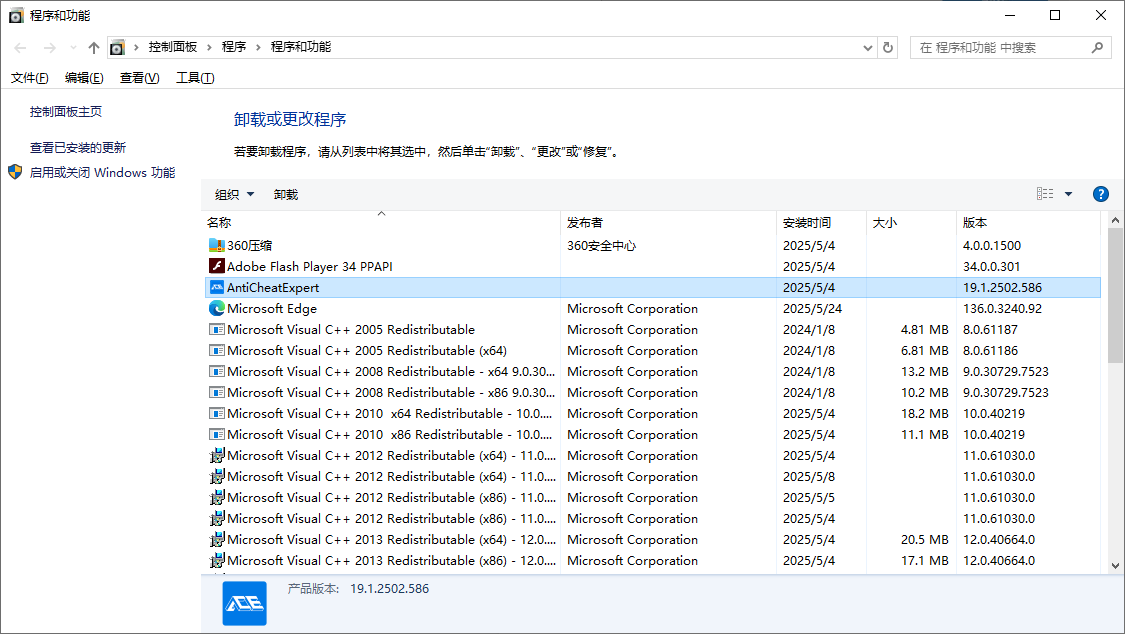The height and width of the screenshot is (634, 1125).
Task: Click the 6.81 MB size cell
Action: tap(925, 351)
